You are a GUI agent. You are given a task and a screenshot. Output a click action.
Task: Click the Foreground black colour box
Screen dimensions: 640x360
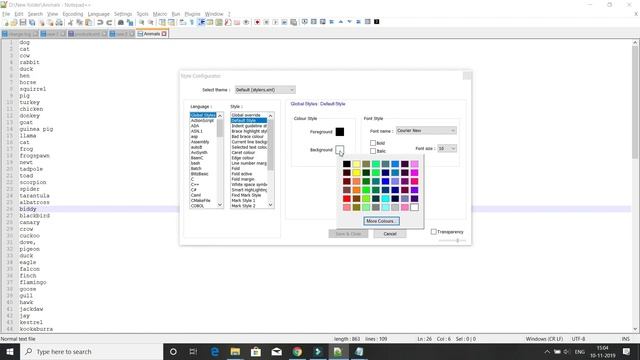pos(340,132)
